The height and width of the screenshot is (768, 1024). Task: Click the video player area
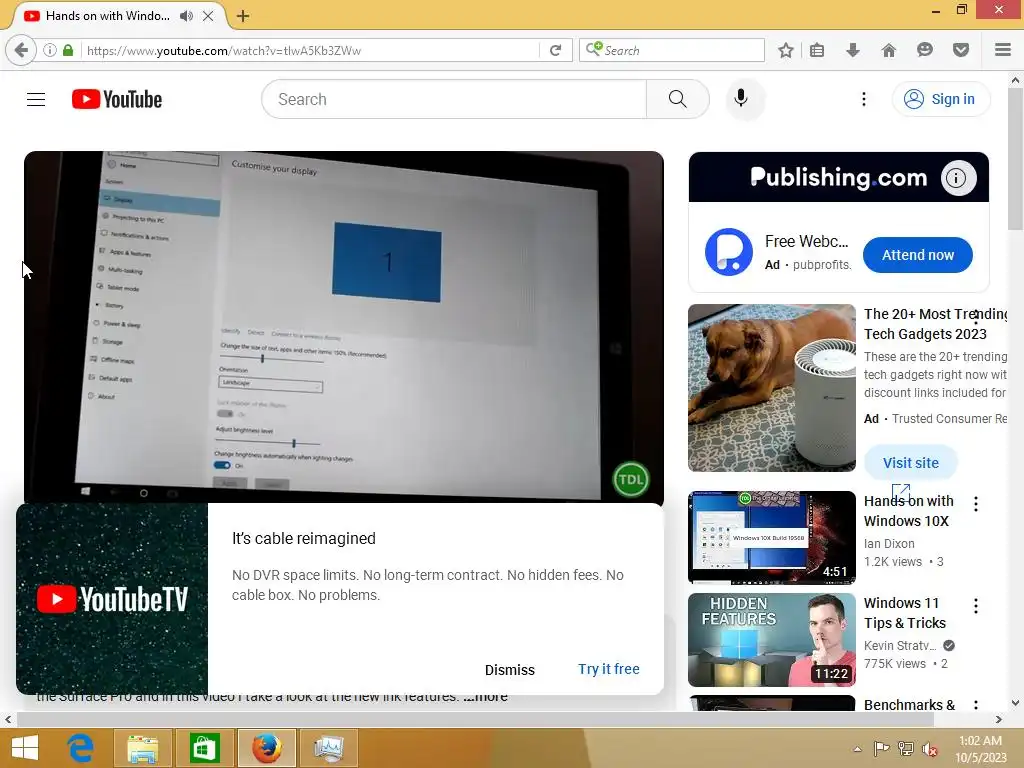[x=344, y=327]
